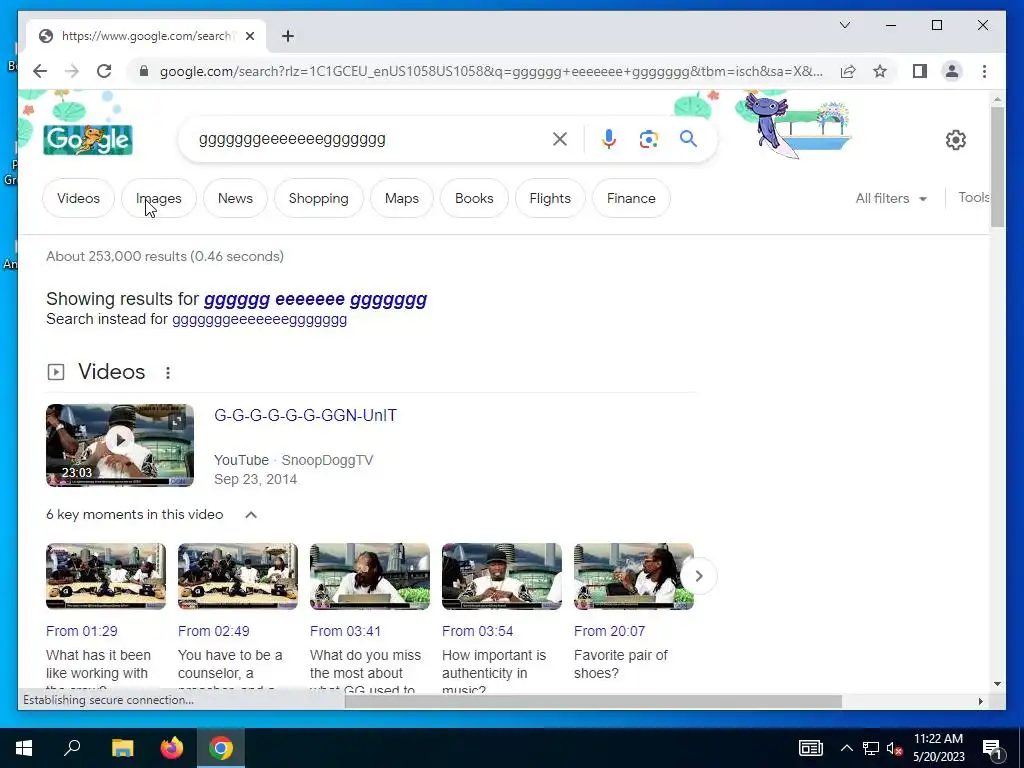1024x768 pixels.
Task: Show hidden system tray icons
Action: click(846, 748)
